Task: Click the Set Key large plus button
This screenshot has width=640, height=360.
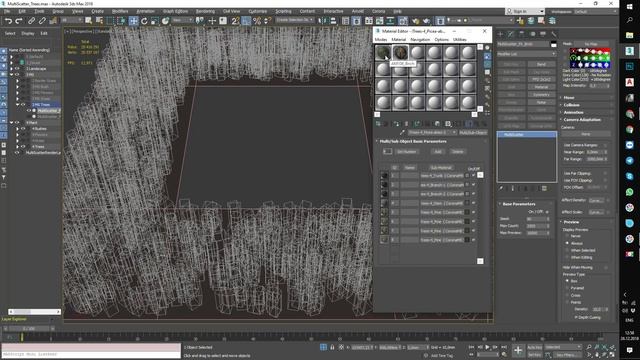Action: 518,350
